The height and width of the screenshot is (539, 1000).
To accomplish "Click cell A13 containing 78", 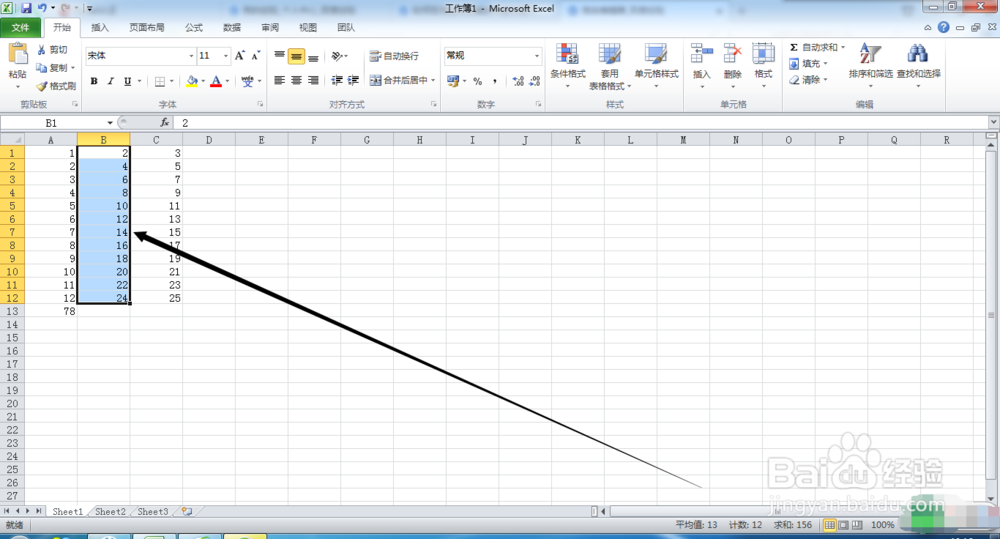I will pos(51,311).
